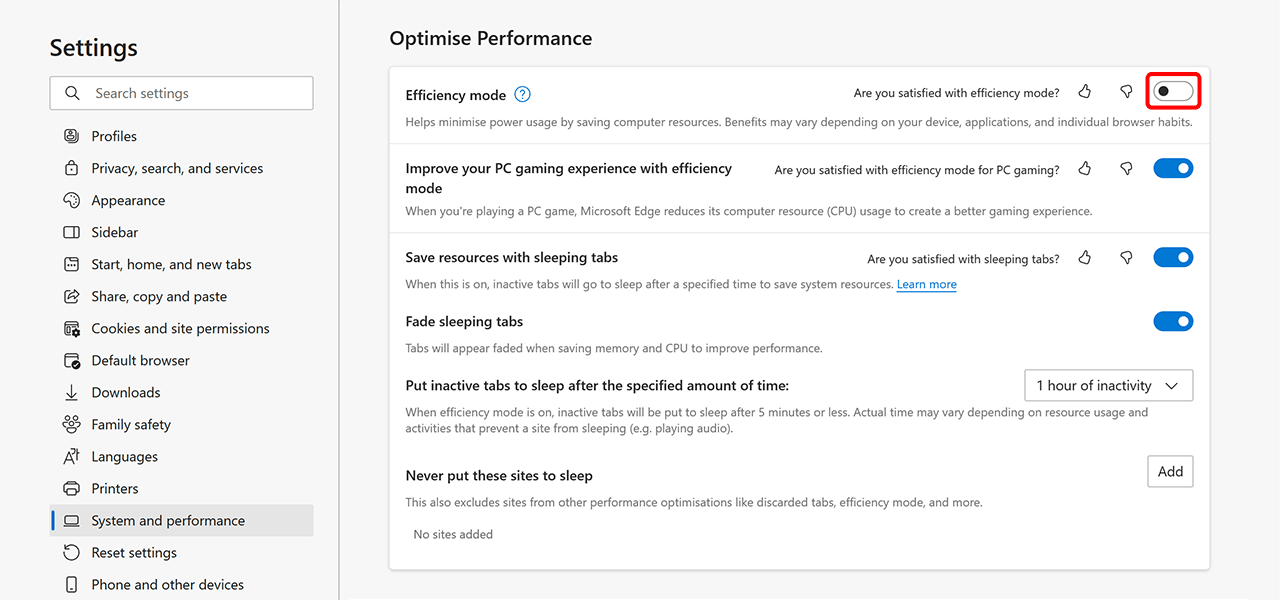The height and width of the screenshot is (600, 1280).
Task: Click the Printers icon in settings list
Action: pos(71,488)
